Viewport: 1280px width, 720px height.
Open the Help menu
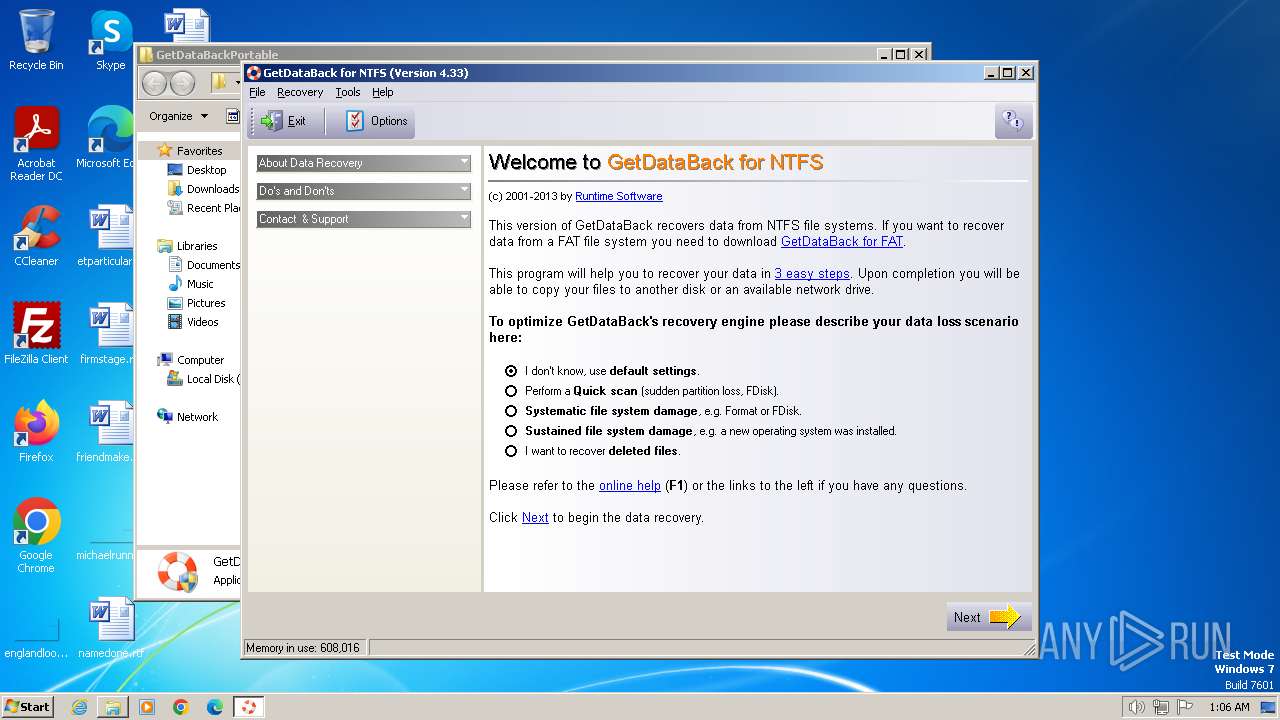pyautogui.click(x=383, y=92)
